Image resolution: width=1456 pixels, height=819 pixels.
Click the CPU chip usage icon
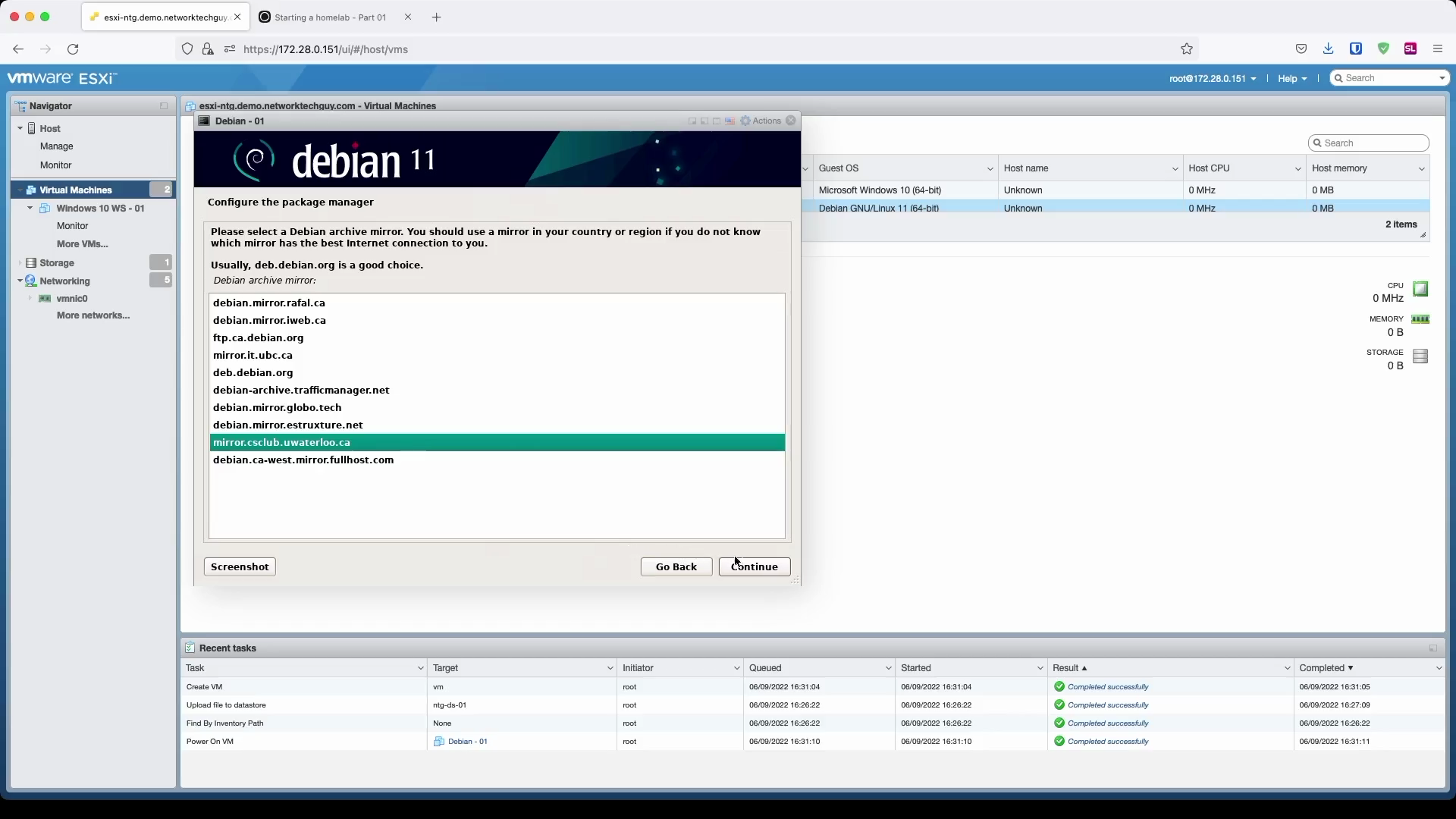1420,289
